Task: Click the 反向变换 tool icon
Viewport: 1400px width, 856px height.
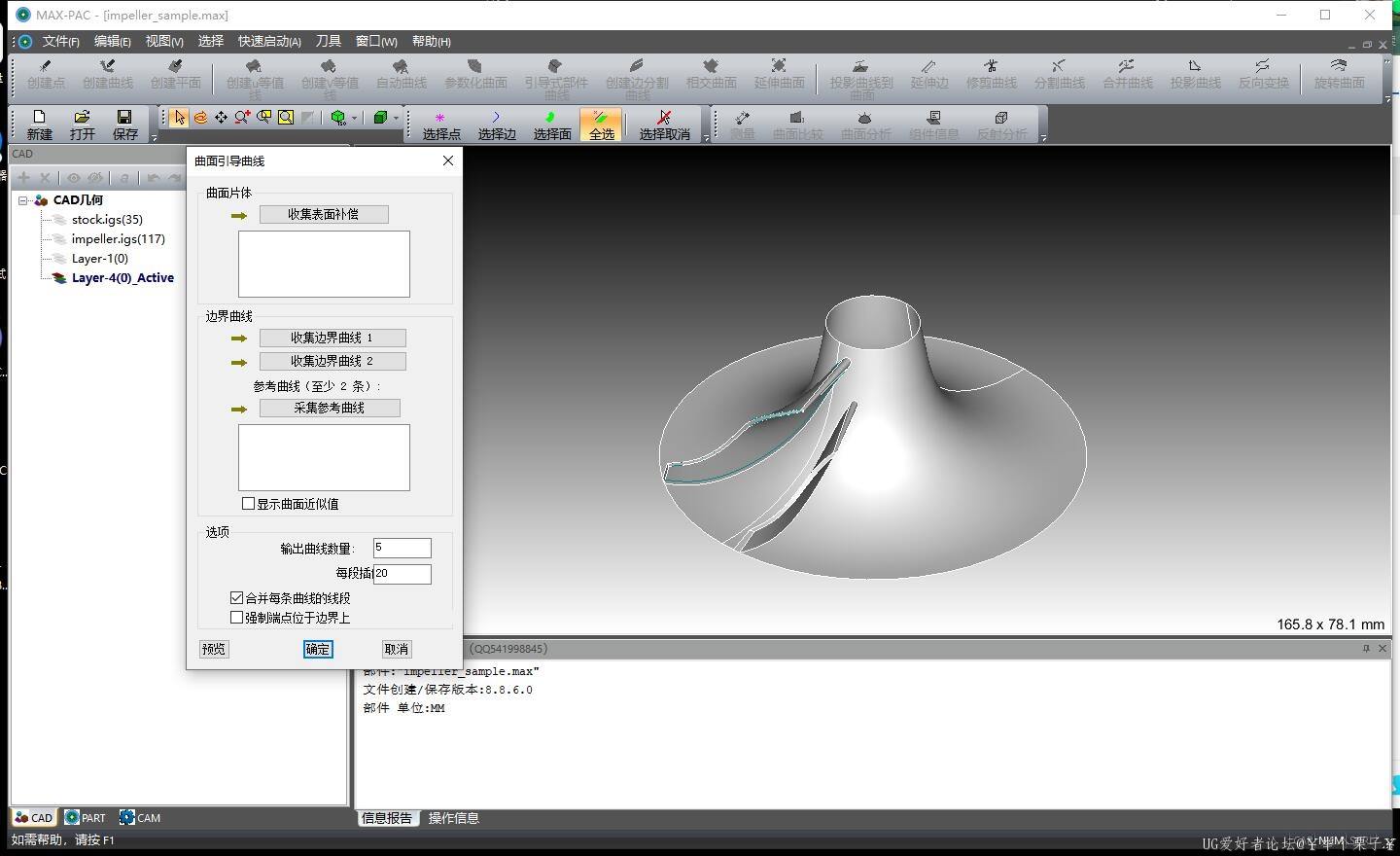Action: [x=1262, y=66]
